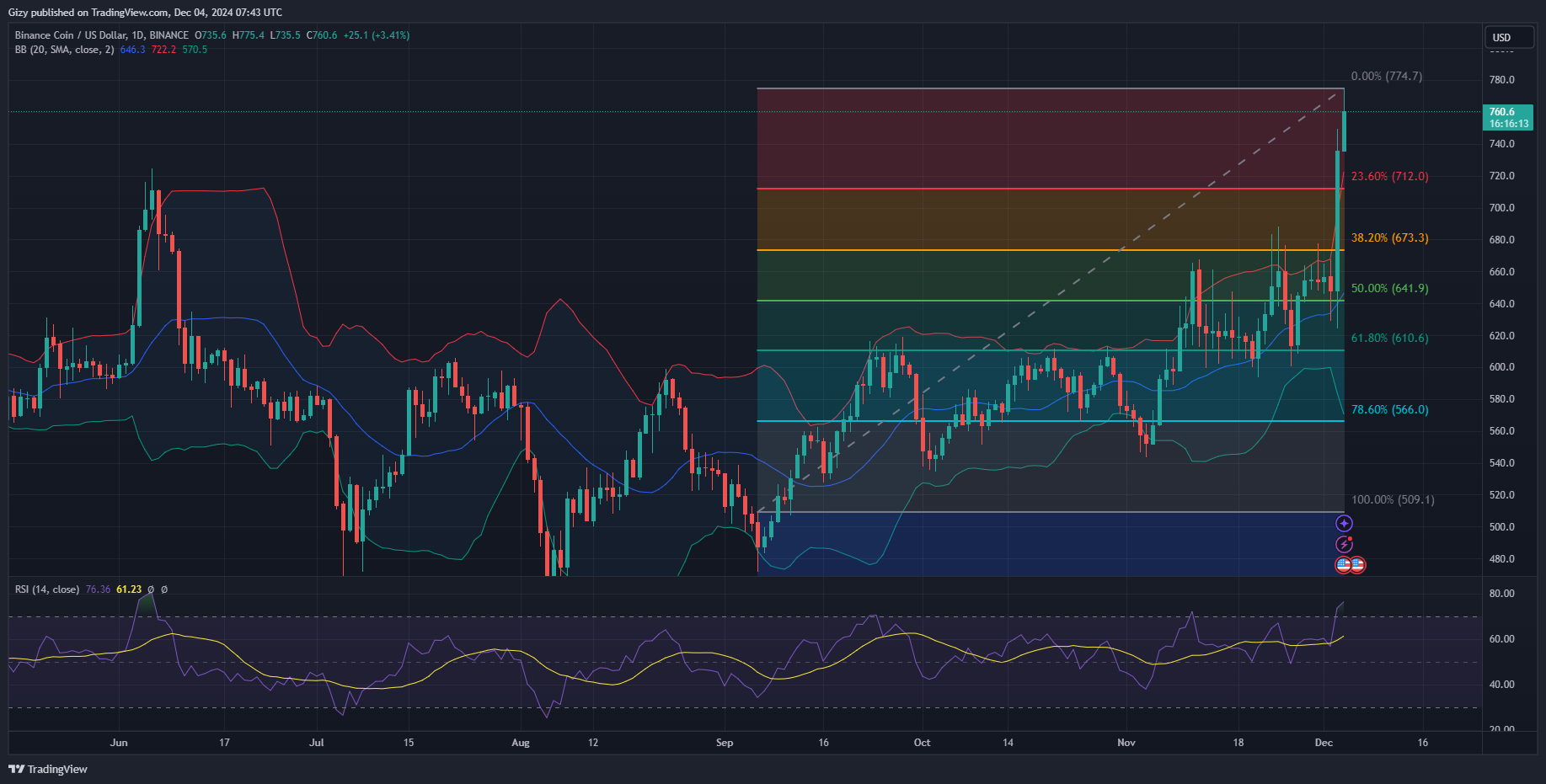Click the 700.0 price axis label
This screenshot has height=784, width=1546.
pos(1502,208)
